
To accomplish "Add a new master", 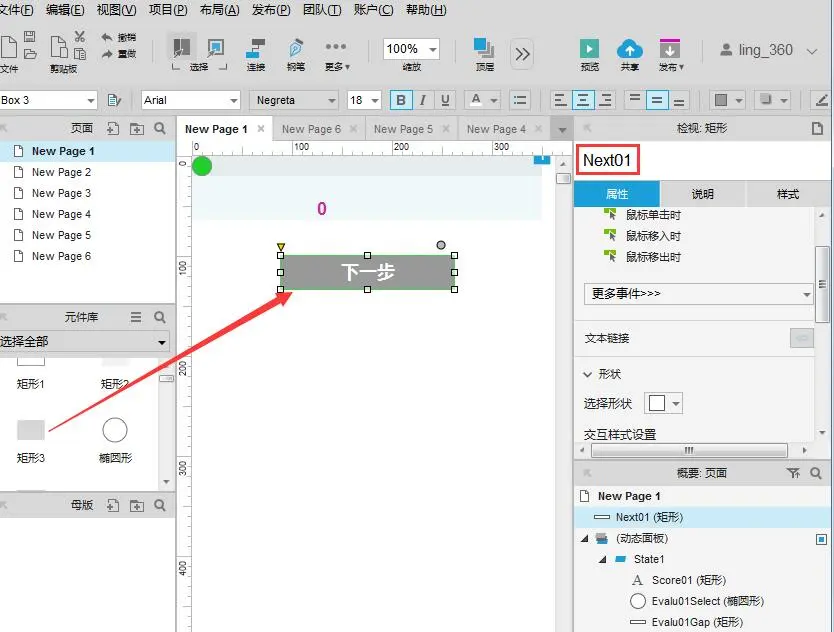I will point(113,505).
